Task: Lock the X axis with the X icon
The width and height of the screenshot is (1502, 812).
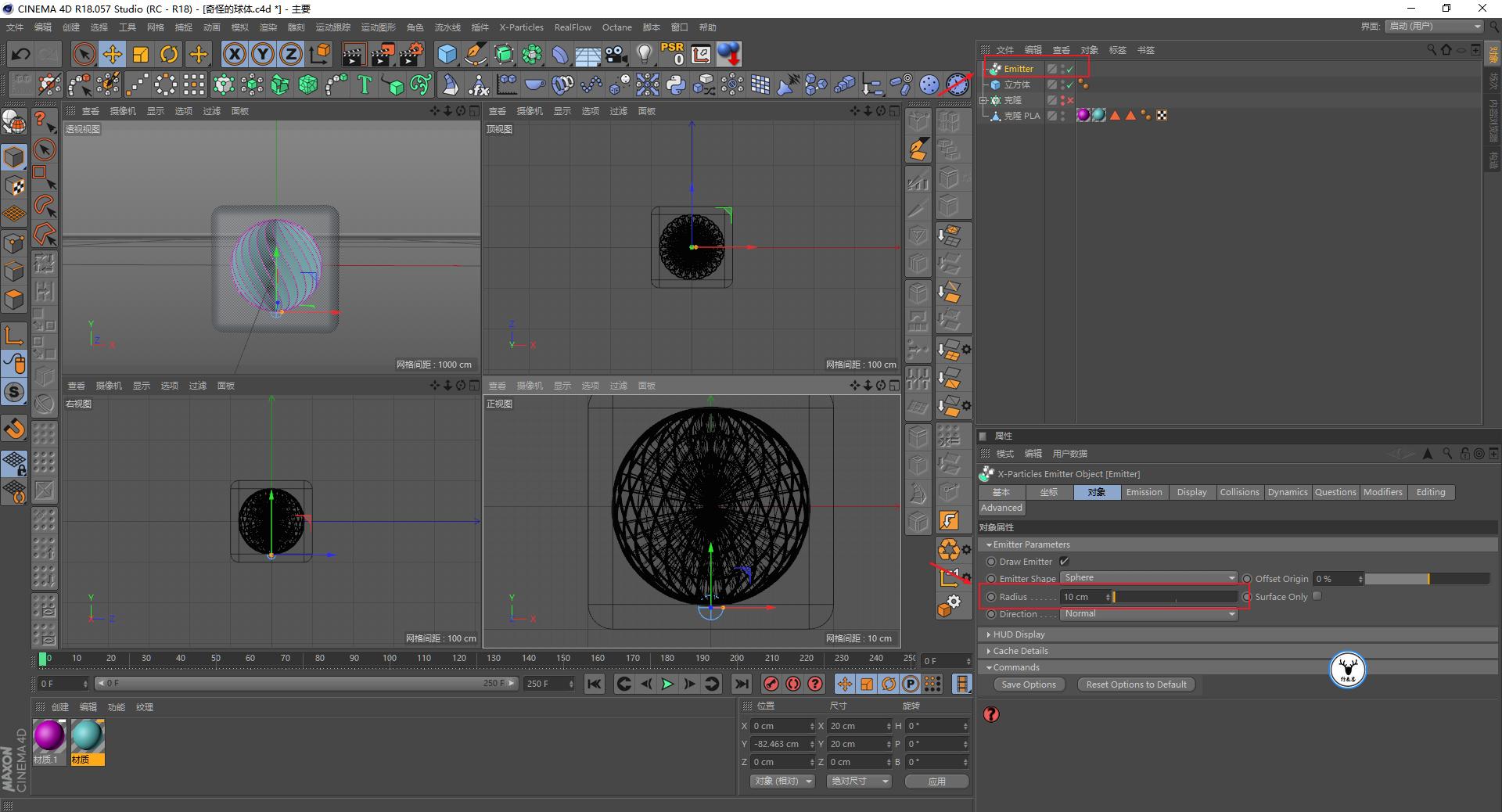Action: point(234,53)
